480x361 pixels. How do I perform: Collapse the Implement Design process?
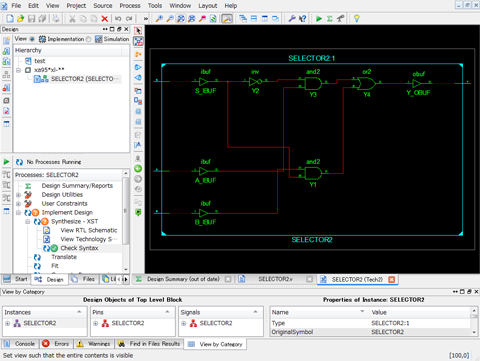click(x=19, y=213)
